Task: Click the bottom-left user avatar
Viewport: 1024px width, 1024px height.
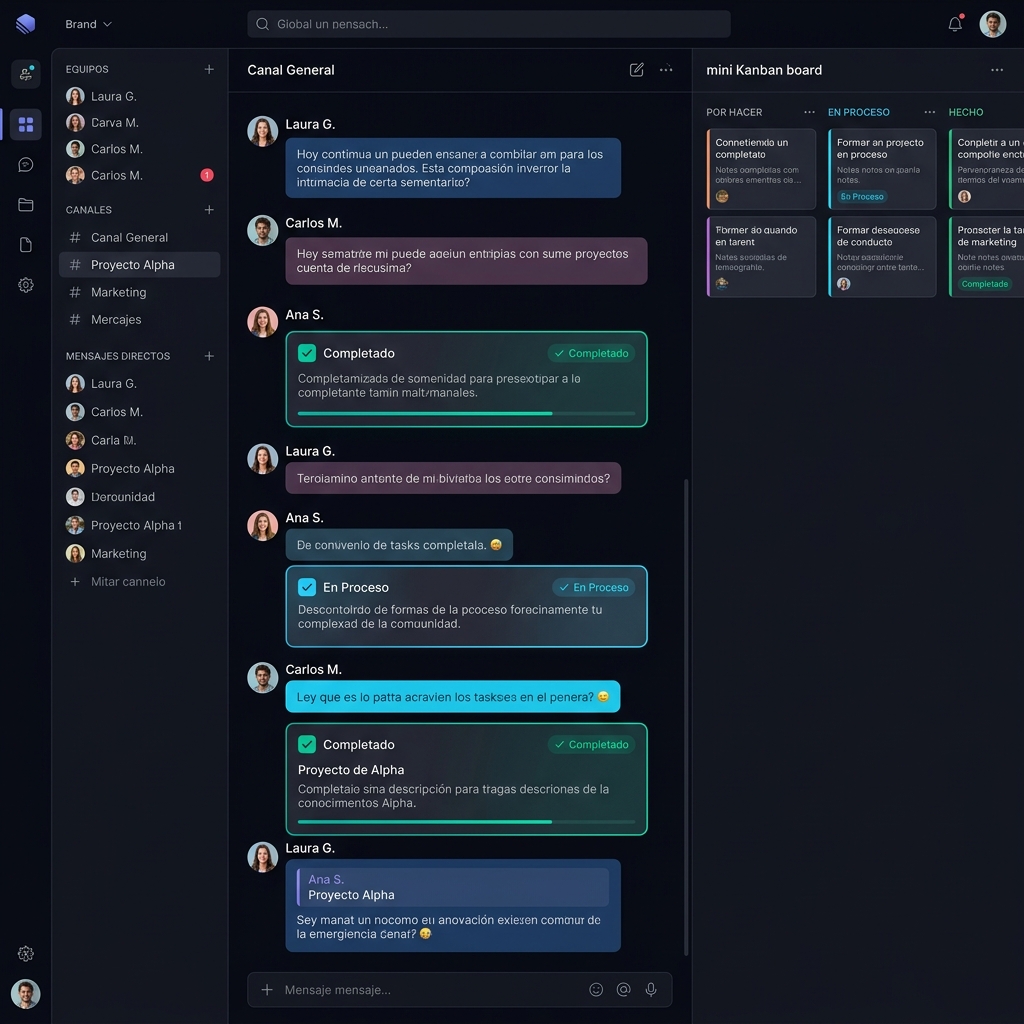Action: click(25, 993)
